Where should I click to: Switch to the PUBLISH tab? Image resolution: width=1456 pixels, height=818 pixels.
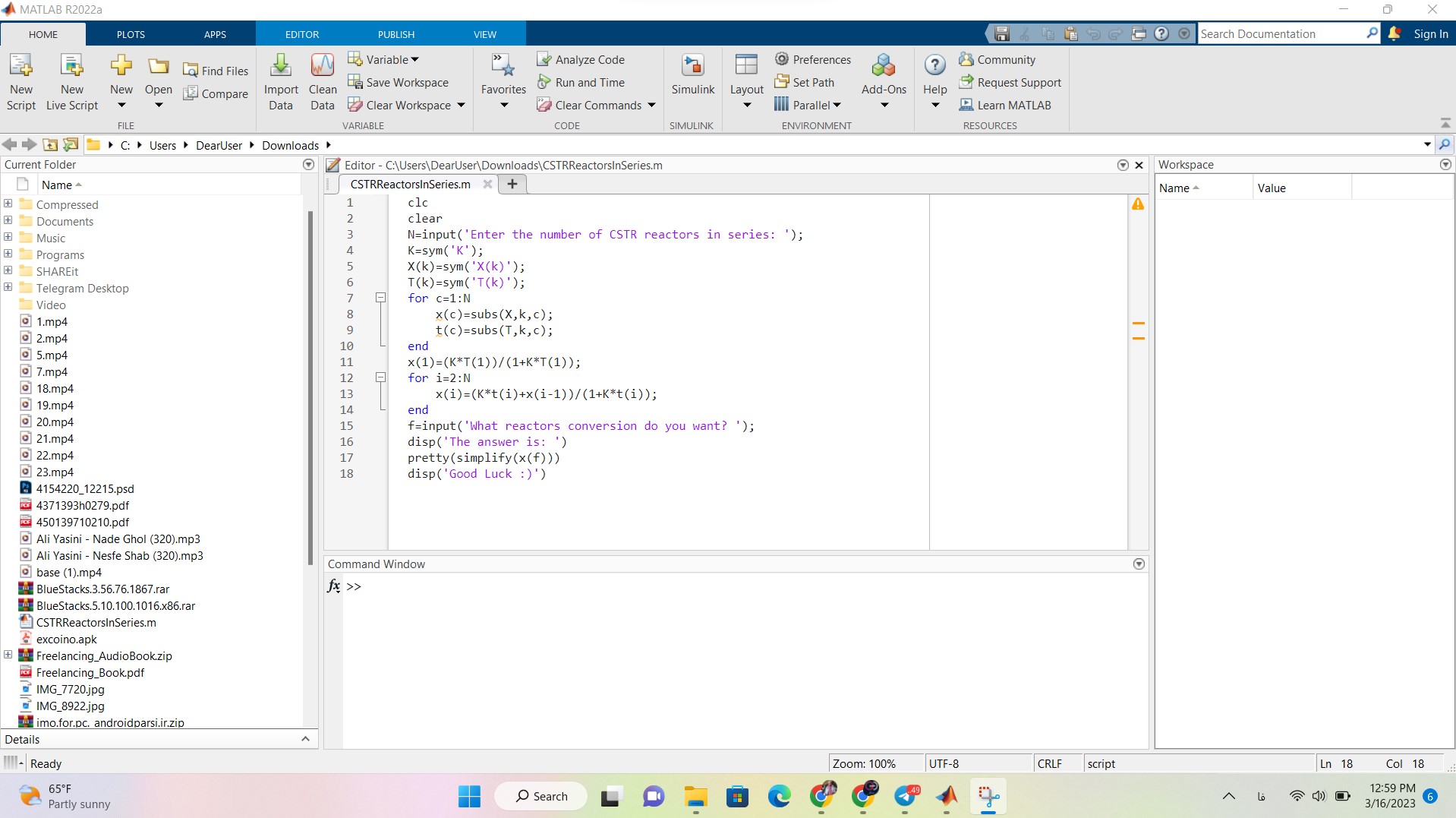pyautogui.click(x=396, y=34)
